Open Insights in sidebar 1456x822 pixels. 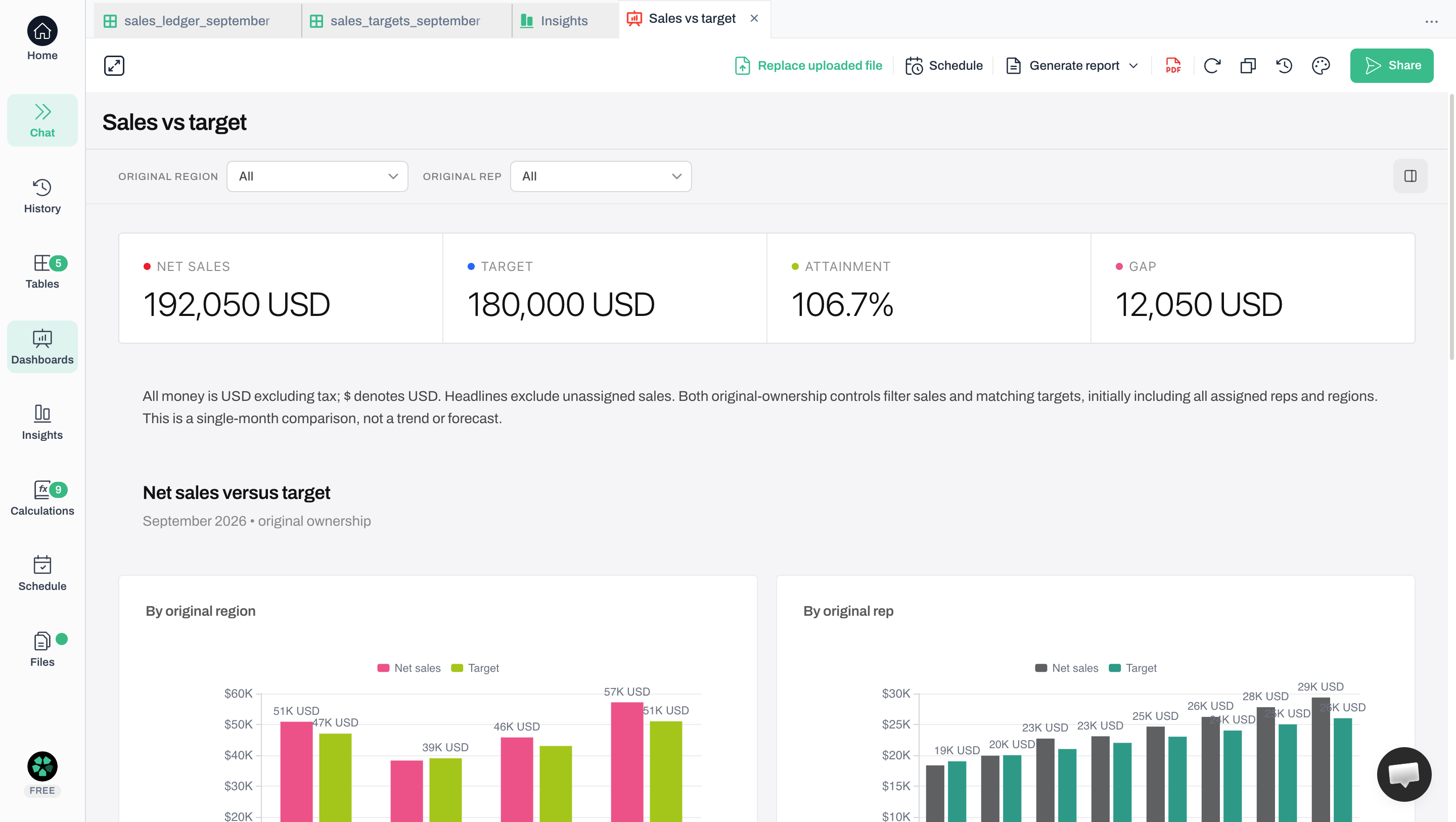[x=42, y=423]
